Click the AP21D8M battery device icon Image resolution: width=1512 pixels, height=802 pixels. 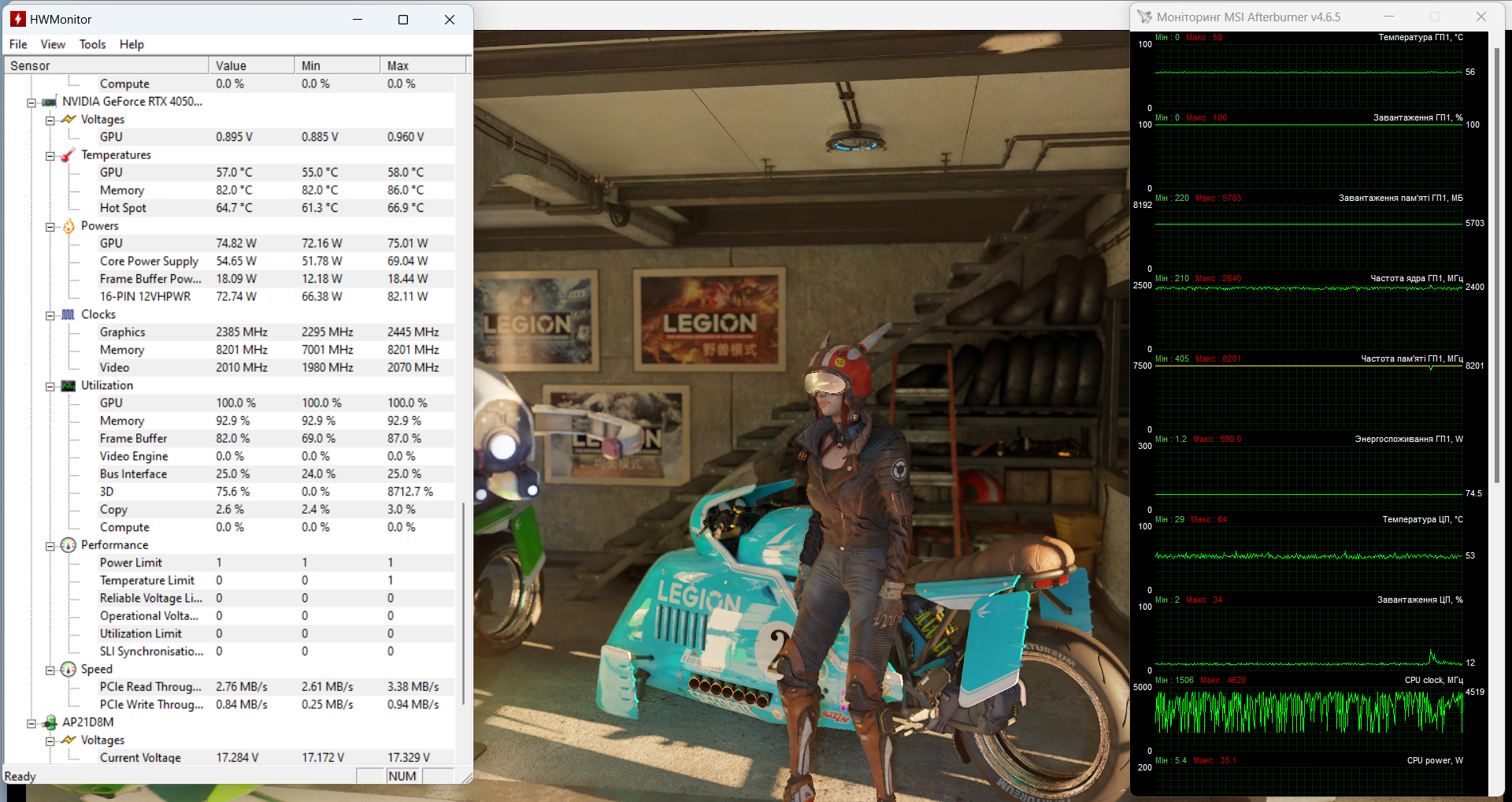click(50, 722)
